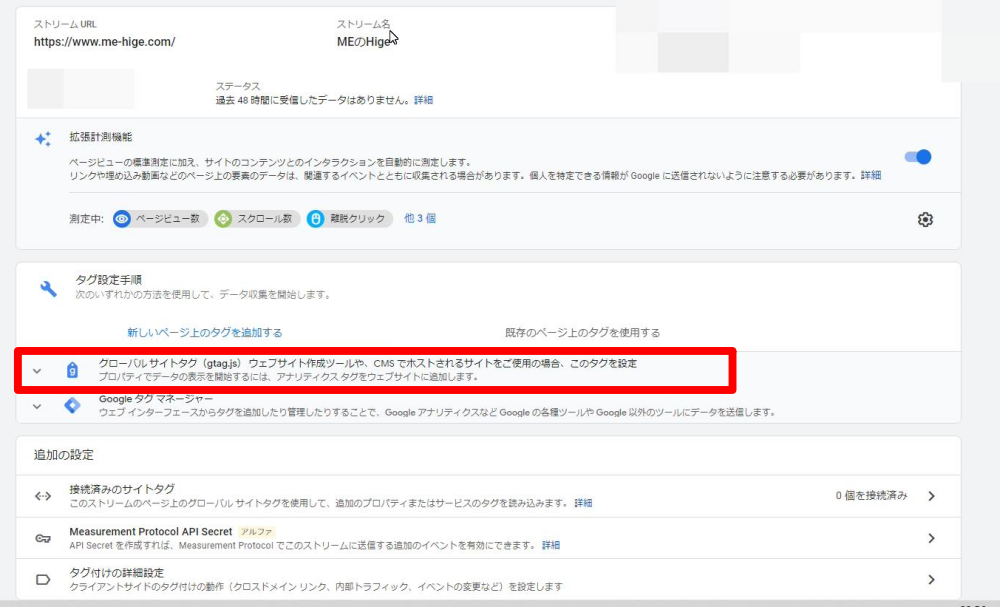The height and width of the screenshot is (607, 1000).
Task: Open 詳細 link in 拡張計測機能 description
Action: 871,175
